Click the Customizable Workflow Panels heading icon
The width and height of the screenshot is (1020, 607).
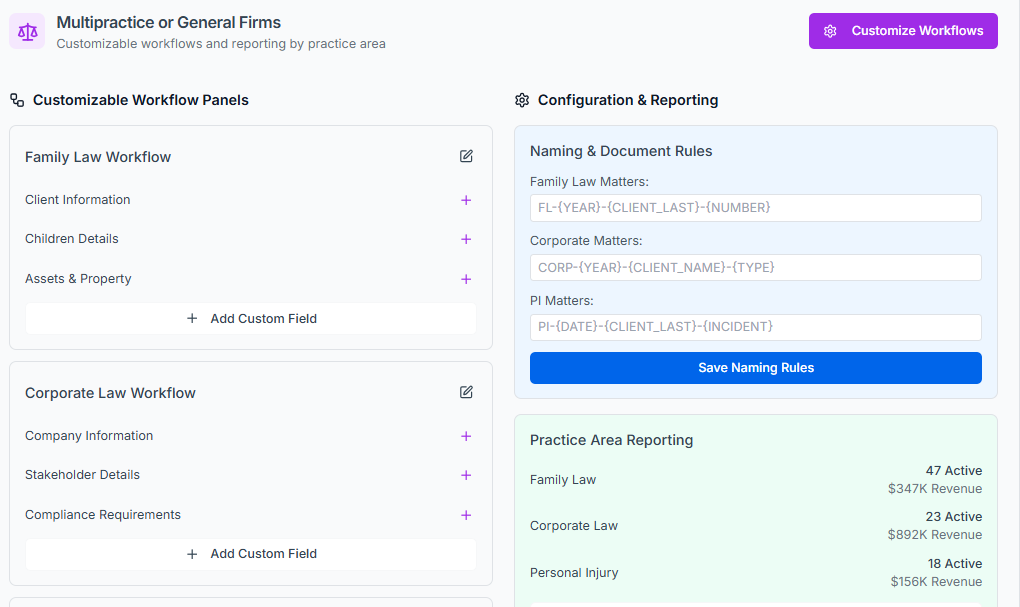17,100
